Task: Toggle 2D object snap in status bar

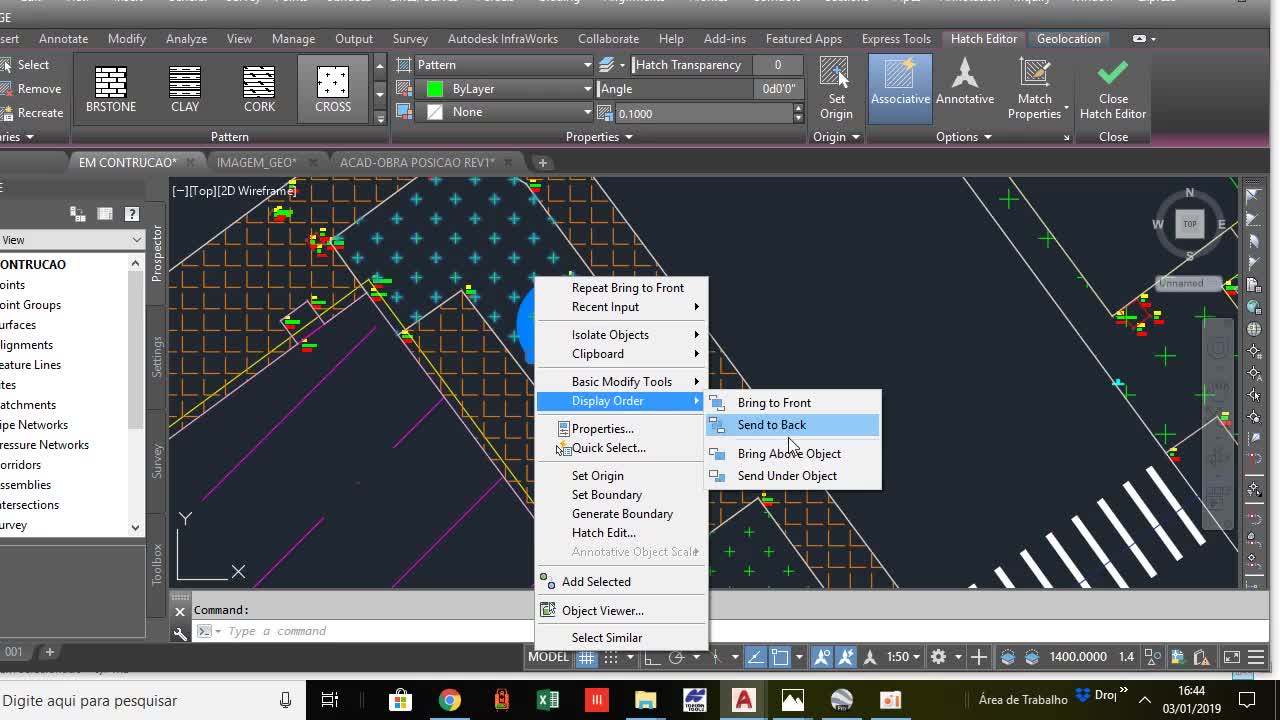Action: [x=780, y=657]
